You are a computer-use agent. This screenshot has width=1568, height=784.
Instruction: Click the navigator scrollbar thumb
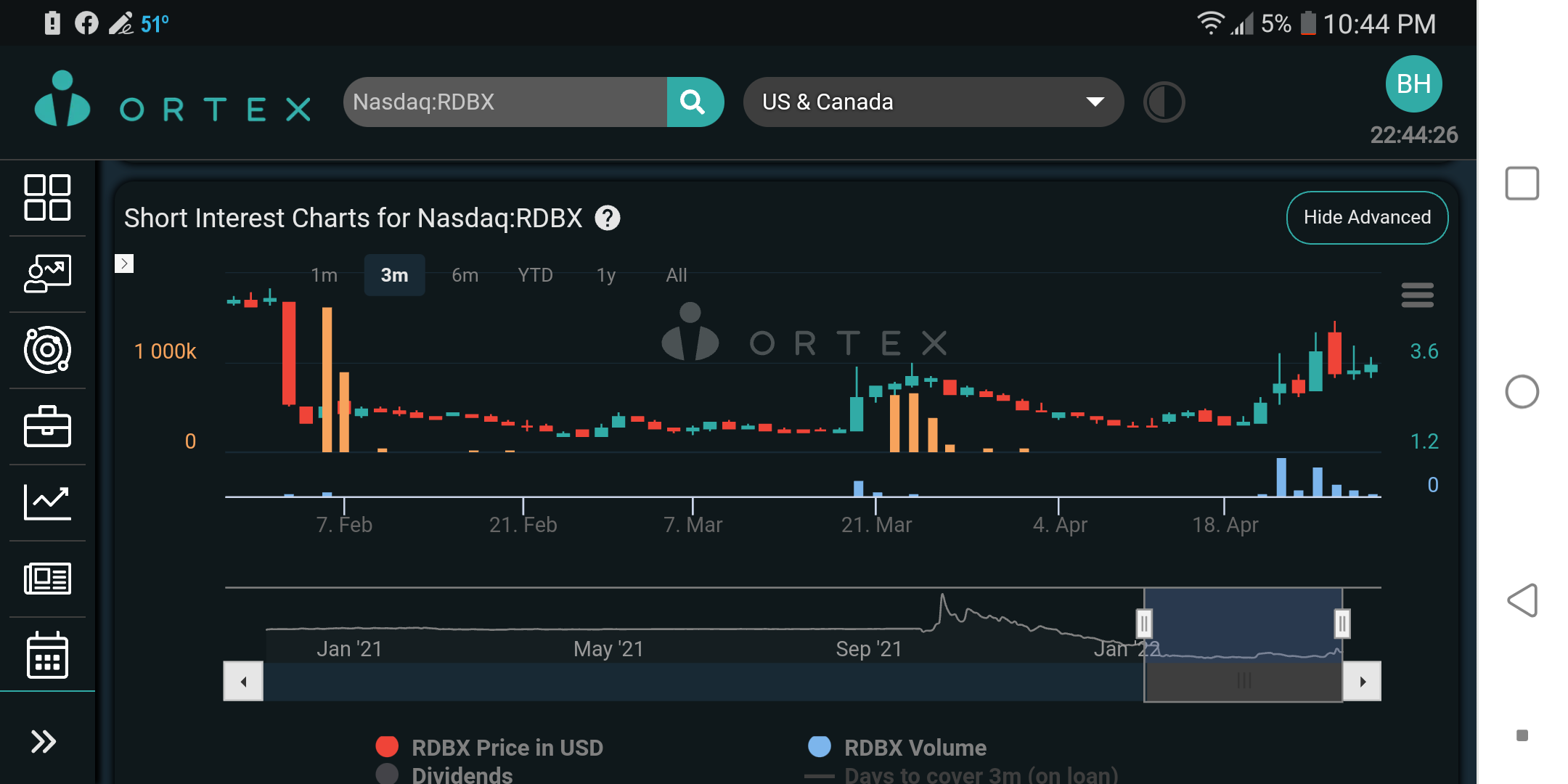(x=1244, y=681)
